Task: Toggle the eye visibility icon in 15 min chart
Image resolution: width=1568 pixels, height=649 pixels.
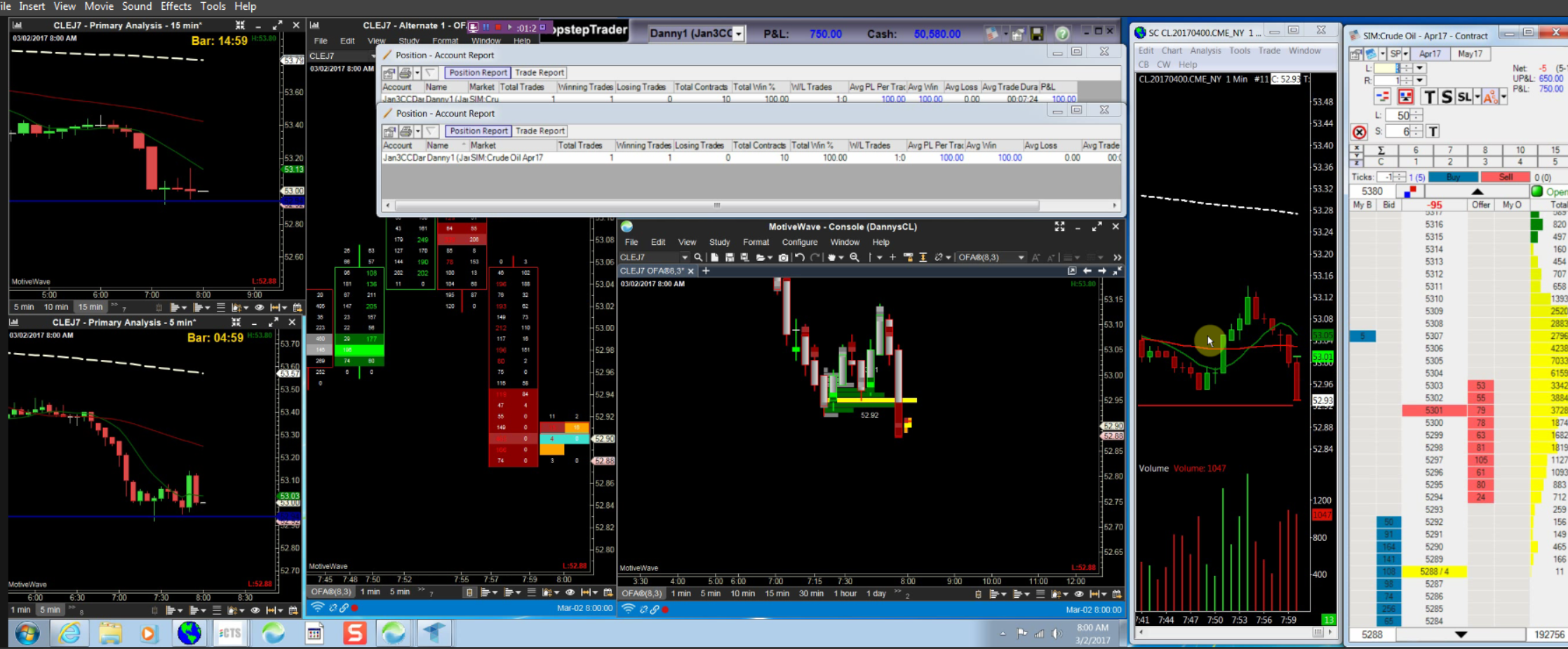Action: pyautogui.click(x=259, y=307)
